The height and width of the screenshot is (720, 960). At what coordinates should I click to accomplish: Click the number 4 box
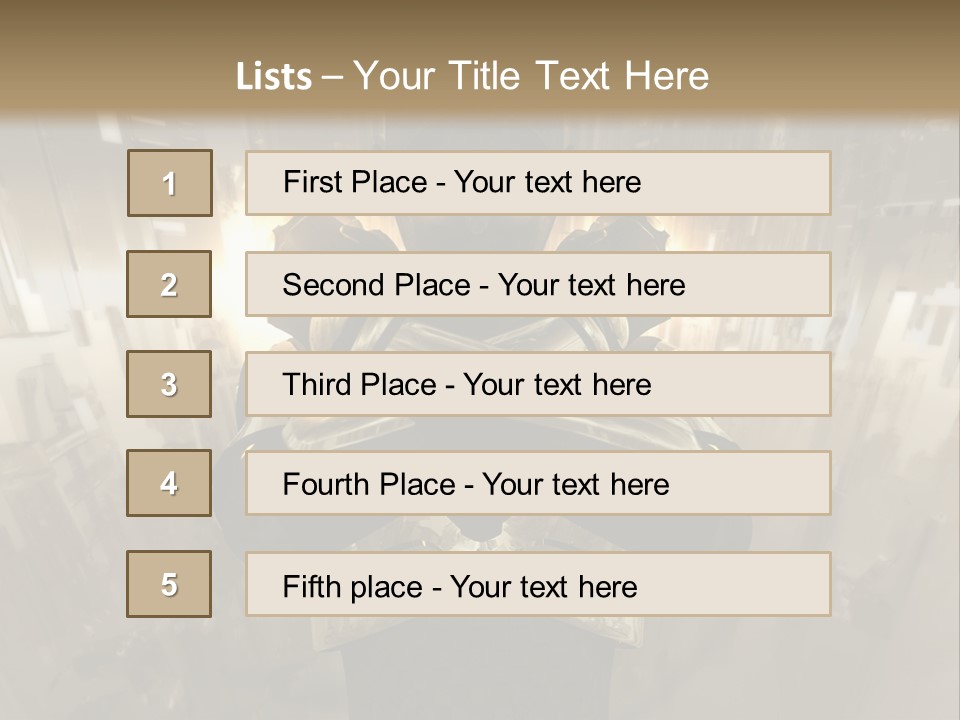click(169, 483)
